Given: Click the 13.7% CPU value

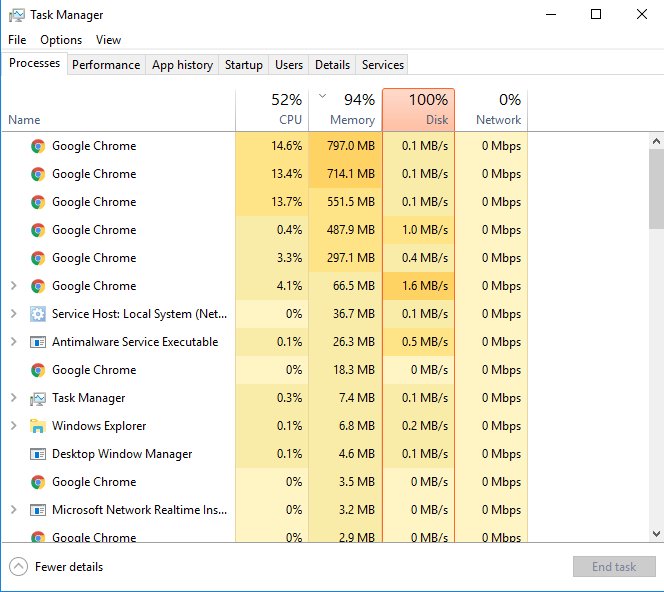Looking at the screenshot, I should 287,202.
